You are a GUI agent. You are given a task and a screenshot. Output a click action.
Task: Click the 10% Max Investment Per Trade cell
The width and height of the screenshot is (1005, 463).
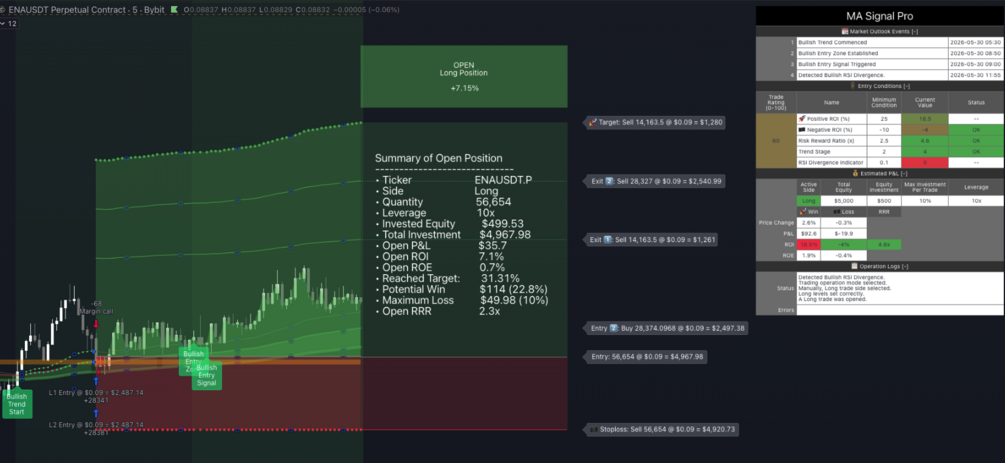tap(924, 201)
